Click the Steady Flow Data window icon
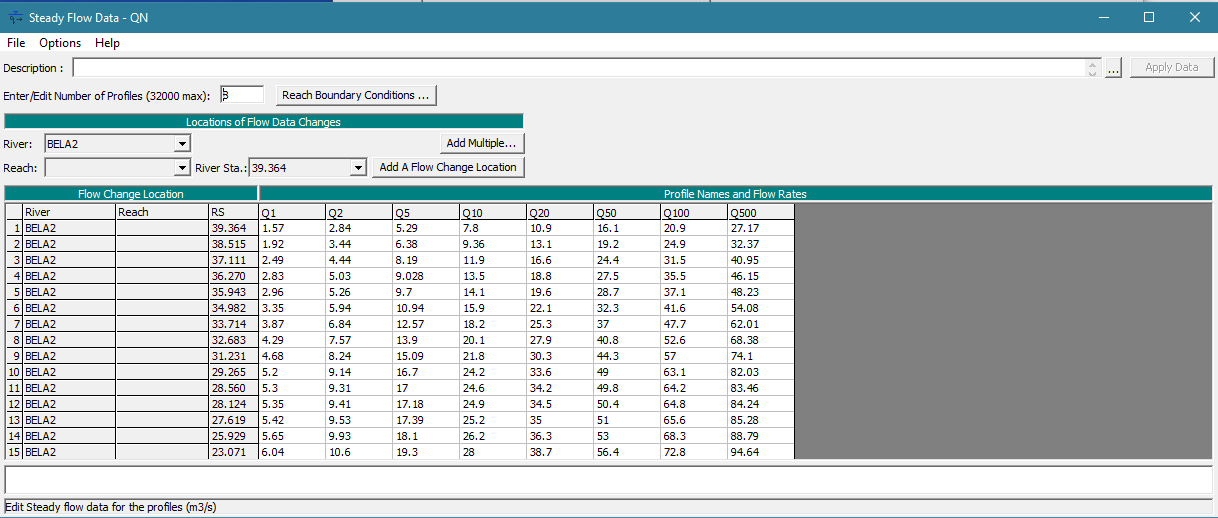1218x518 pixels. coord(15,17)
